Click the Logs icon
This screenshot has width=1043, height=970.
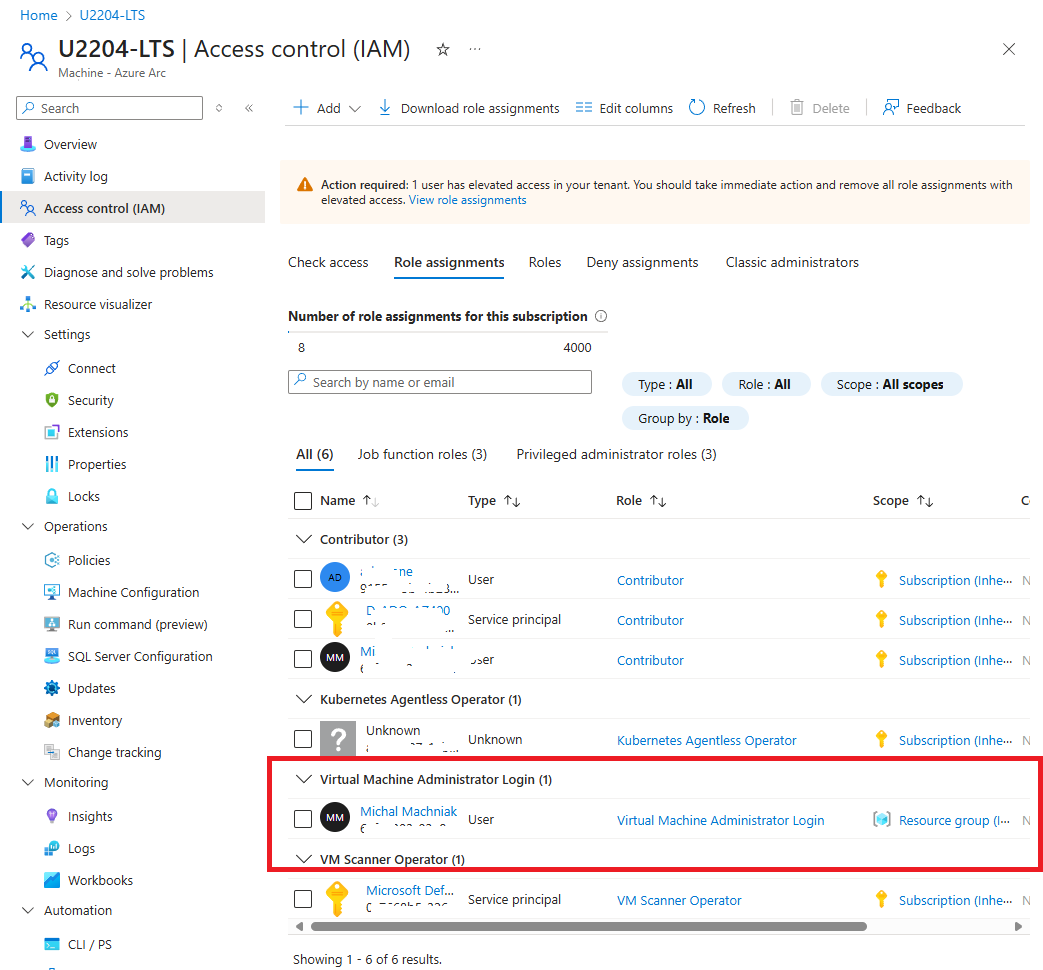[52, 848]
